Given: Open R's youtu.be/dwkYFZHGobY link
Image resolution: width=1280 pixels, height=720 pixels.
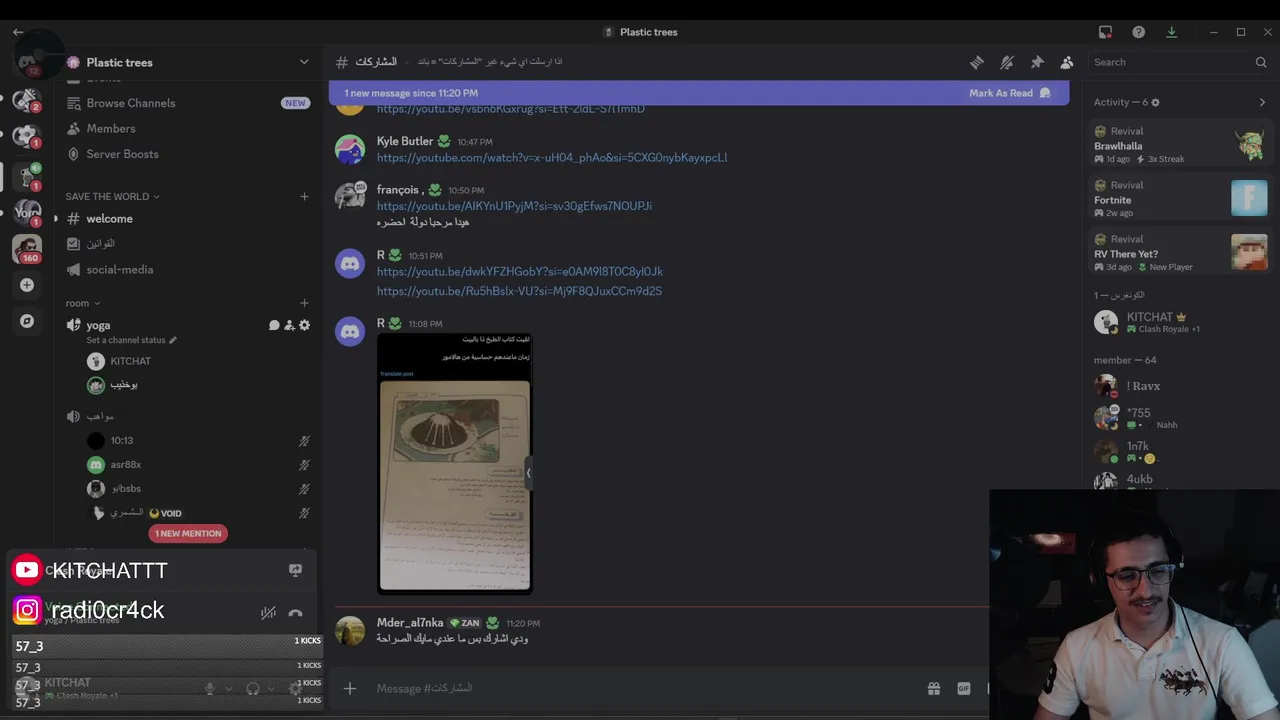Looking at the screenshot, I should (x=520, y=272).
